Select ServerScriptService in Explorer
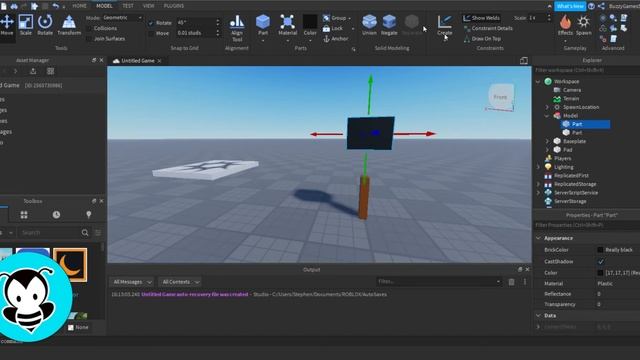 click(576, 193)
